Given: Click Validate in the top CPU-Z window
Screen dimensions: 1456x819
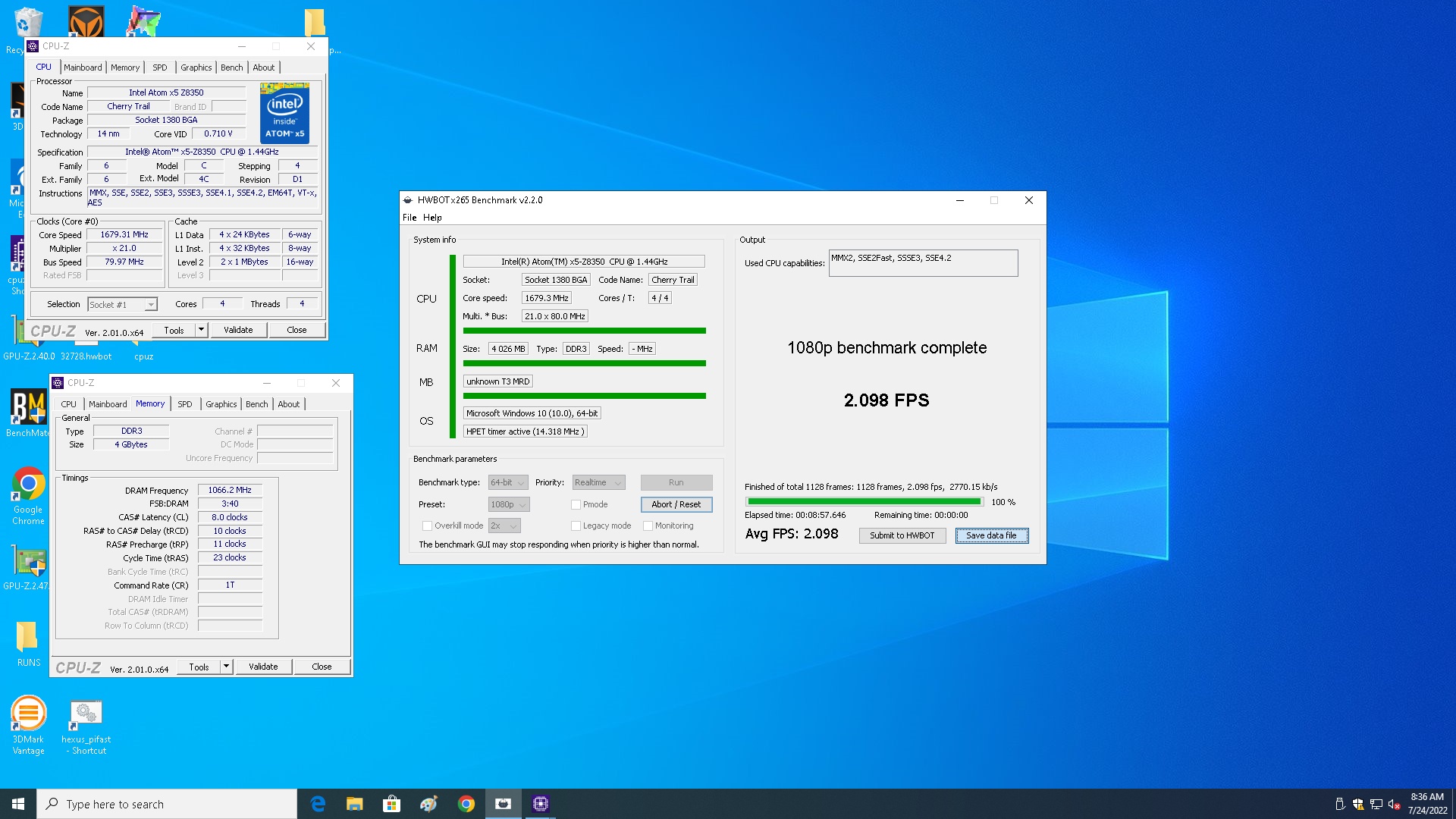Looking at the screenshot, I should (x=238, y=330).
